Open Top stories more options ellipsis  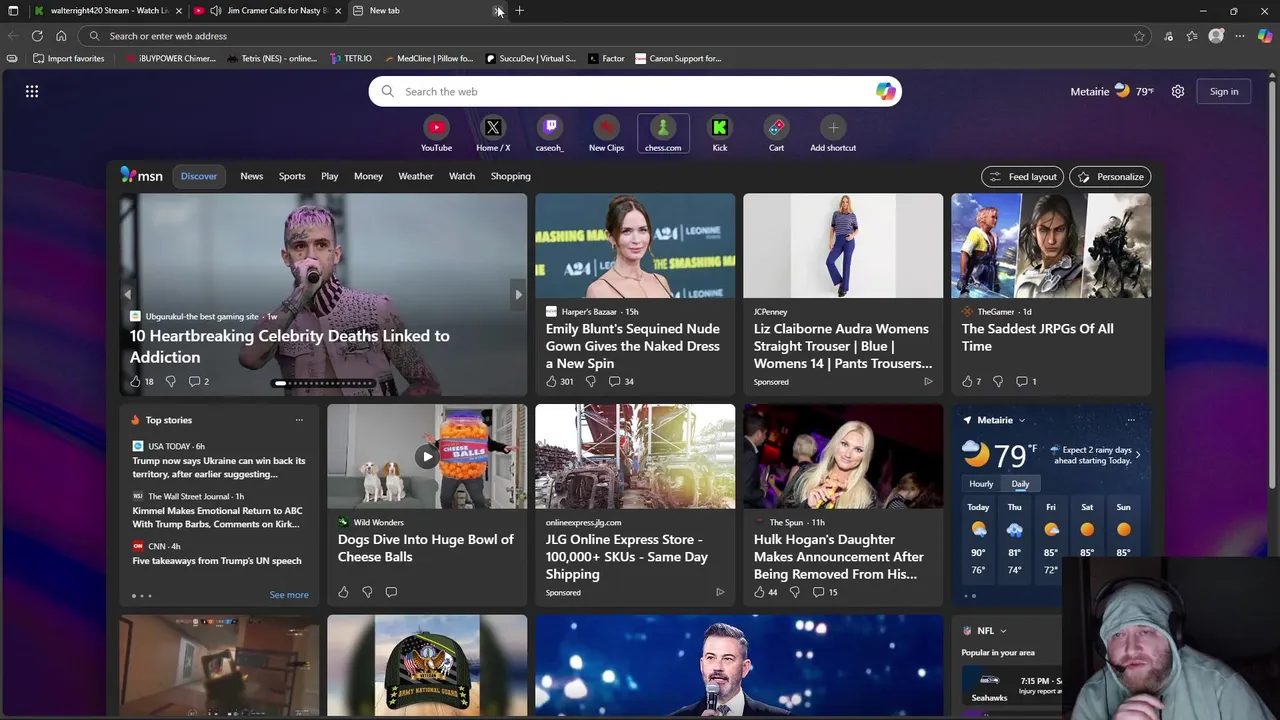(299, 420)
